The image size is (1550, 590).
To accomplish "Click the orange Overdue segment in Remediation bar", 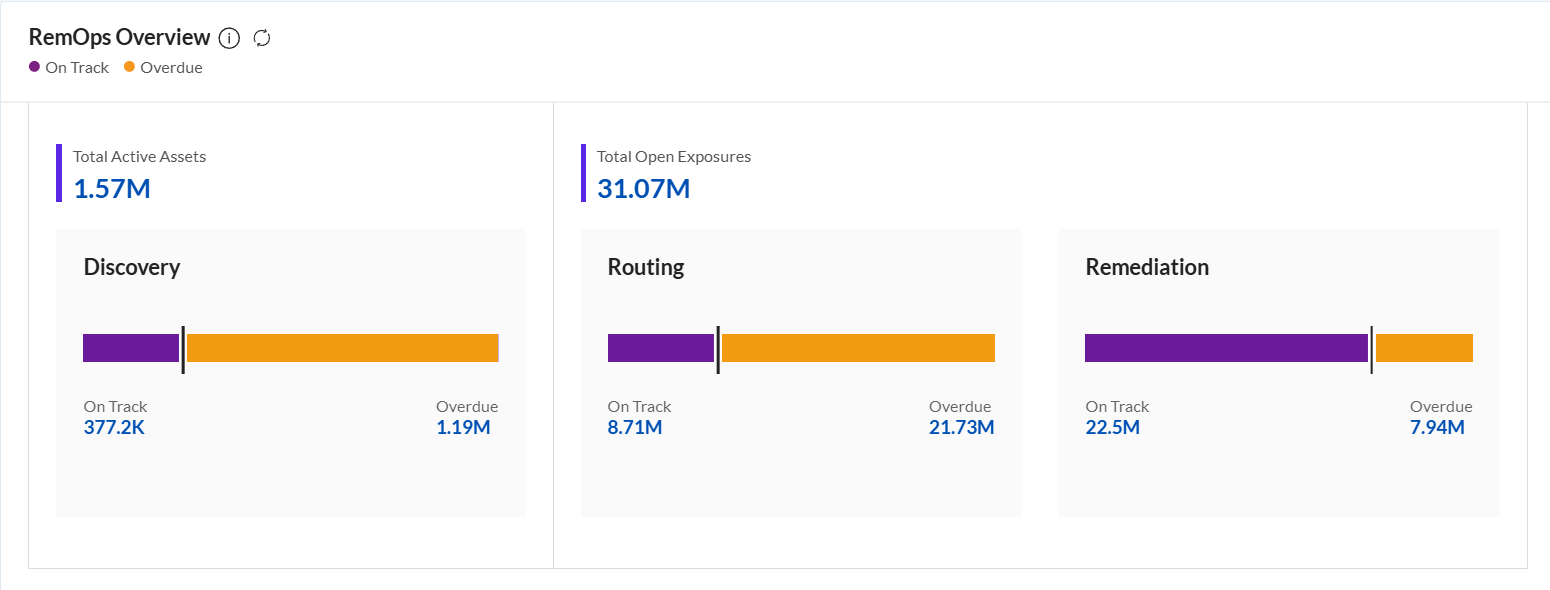I will (x=1424, y=348).
